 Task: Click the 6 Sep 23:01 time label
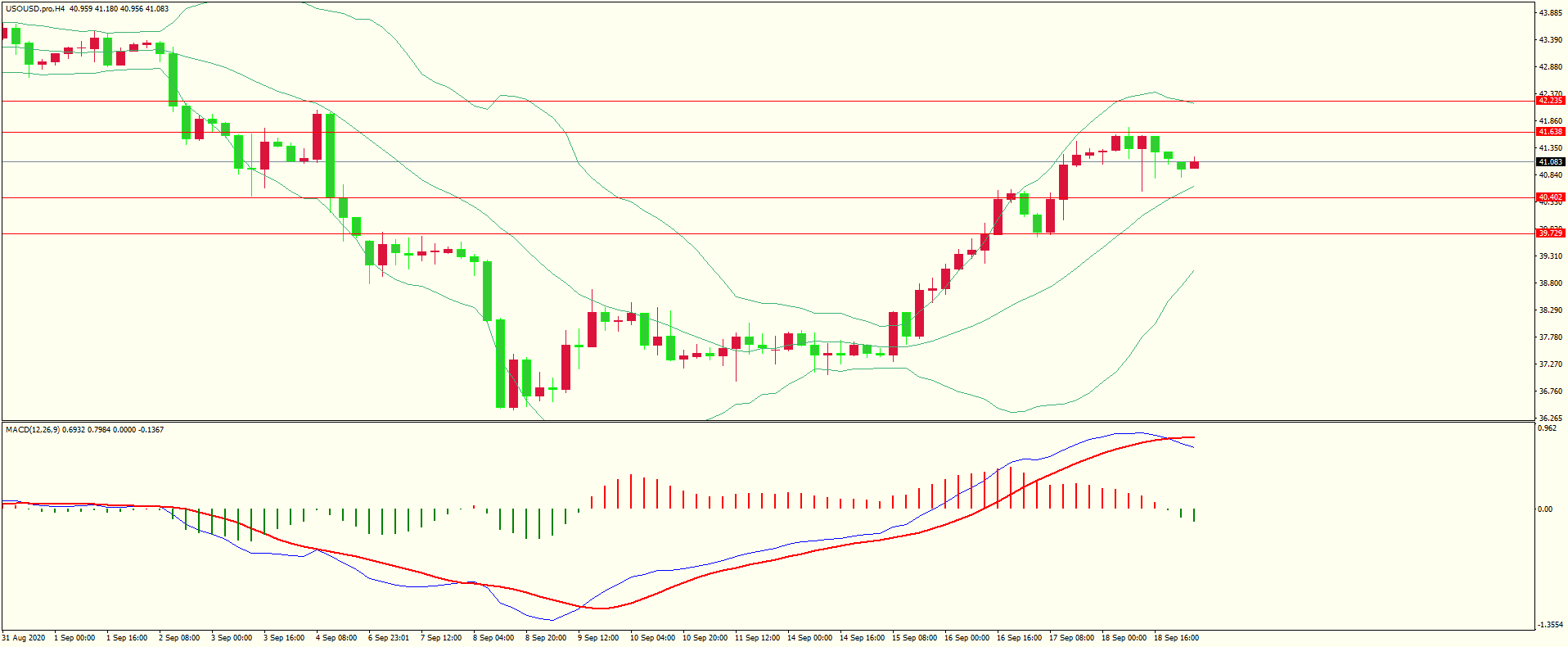tap(389, 638)
